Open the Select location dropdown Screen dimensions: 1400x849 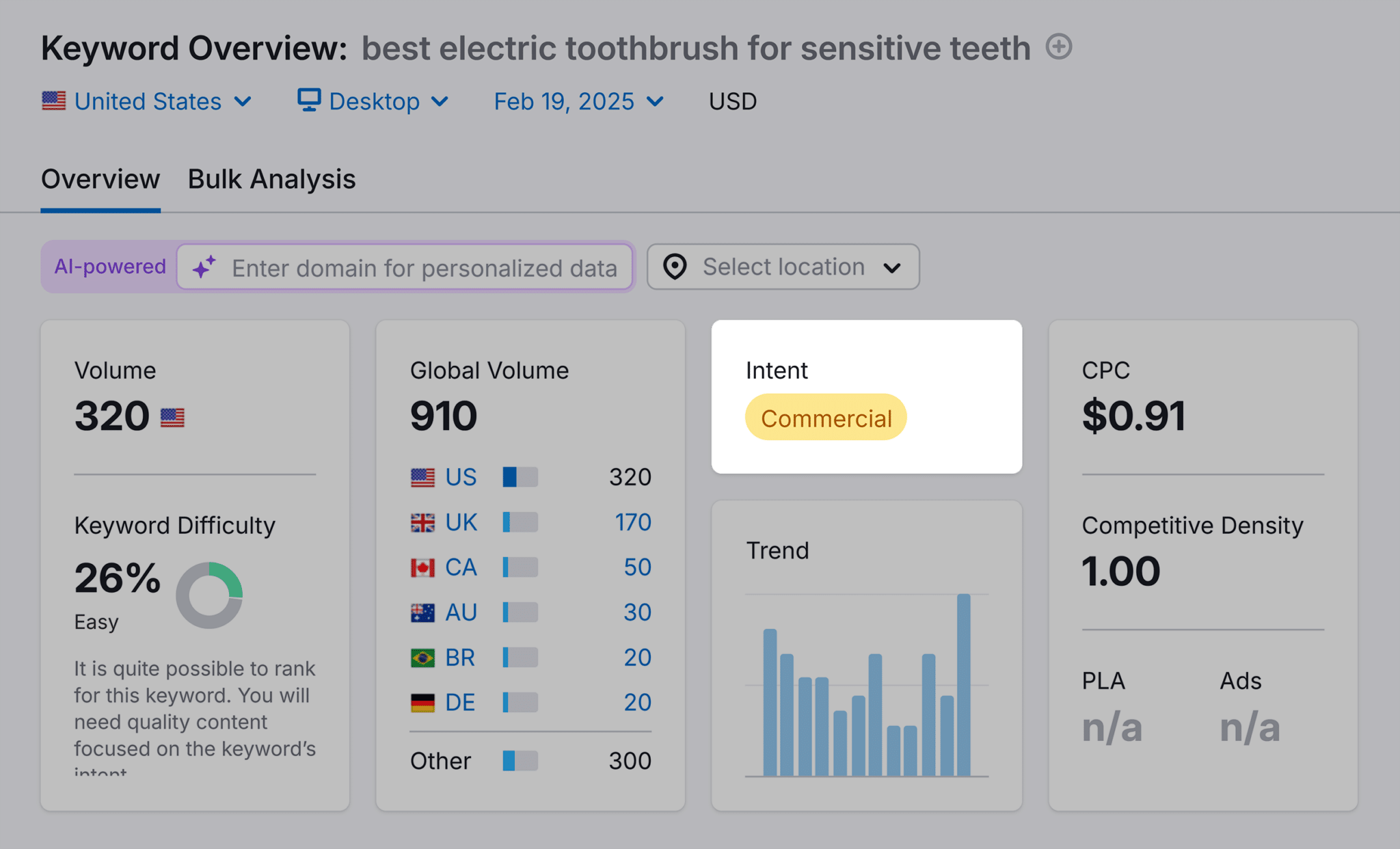[x=783, y=267]
